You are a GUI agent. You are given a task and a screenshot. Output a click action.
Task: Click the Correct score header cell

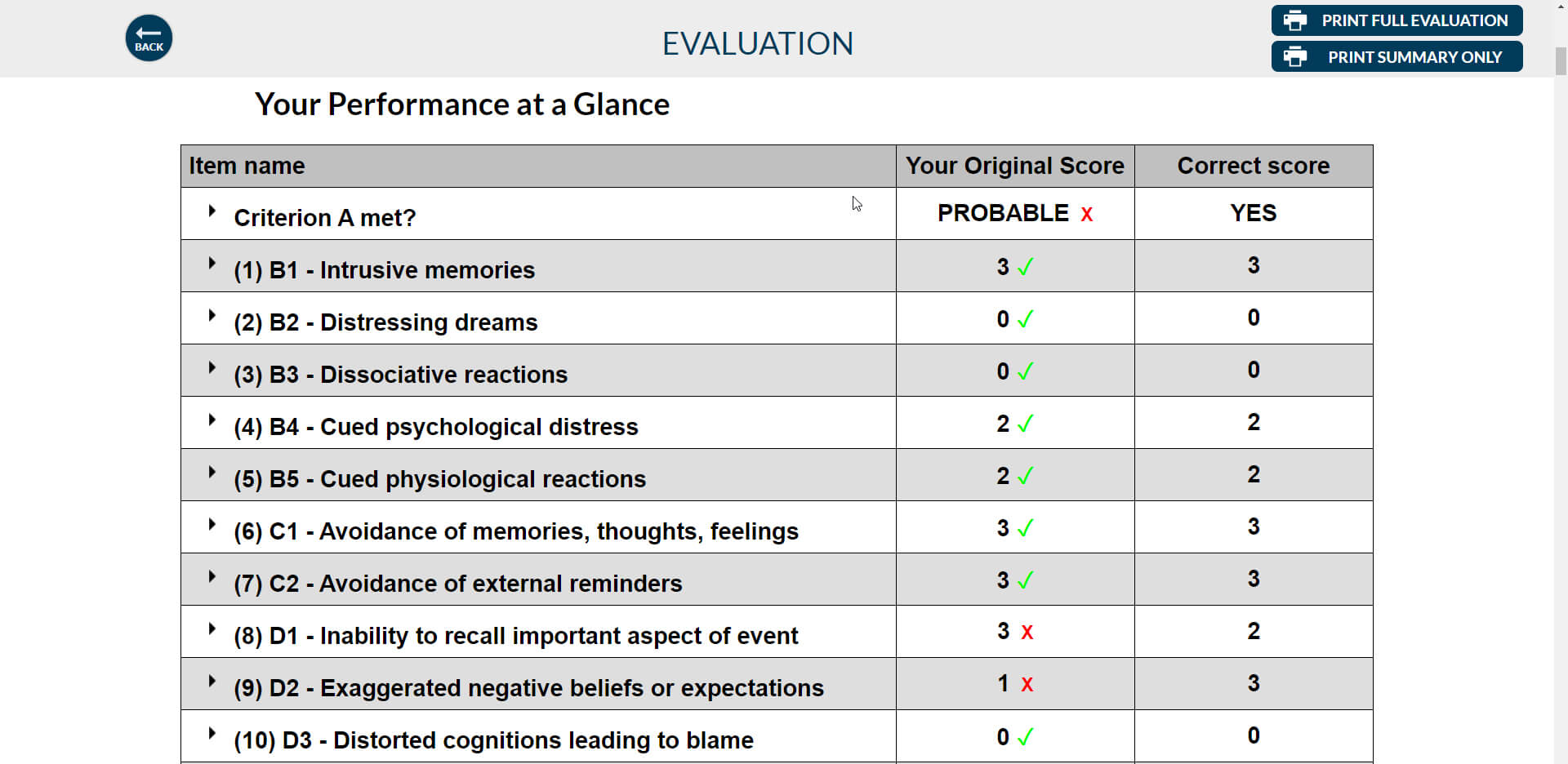click(1254, 166)
